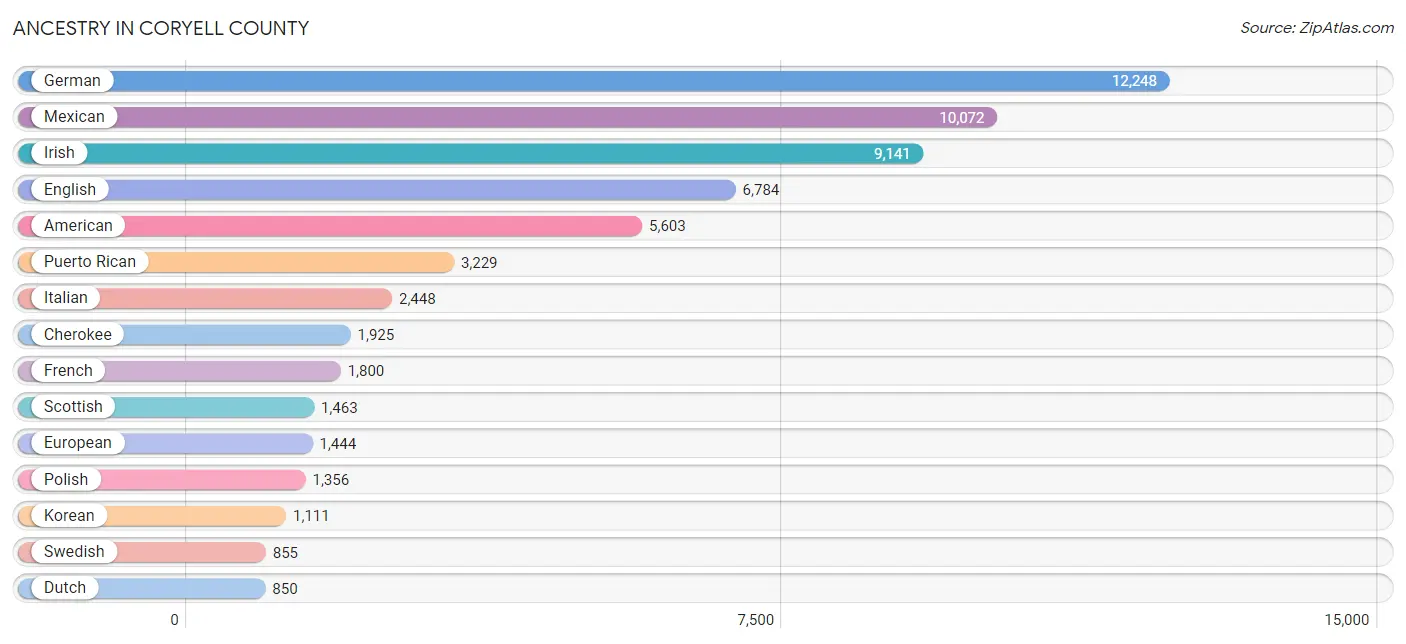Click the chart title Ancestry in Coryell County
Image resolution: width=1406 pixels, height=644 pixels.
161,28
